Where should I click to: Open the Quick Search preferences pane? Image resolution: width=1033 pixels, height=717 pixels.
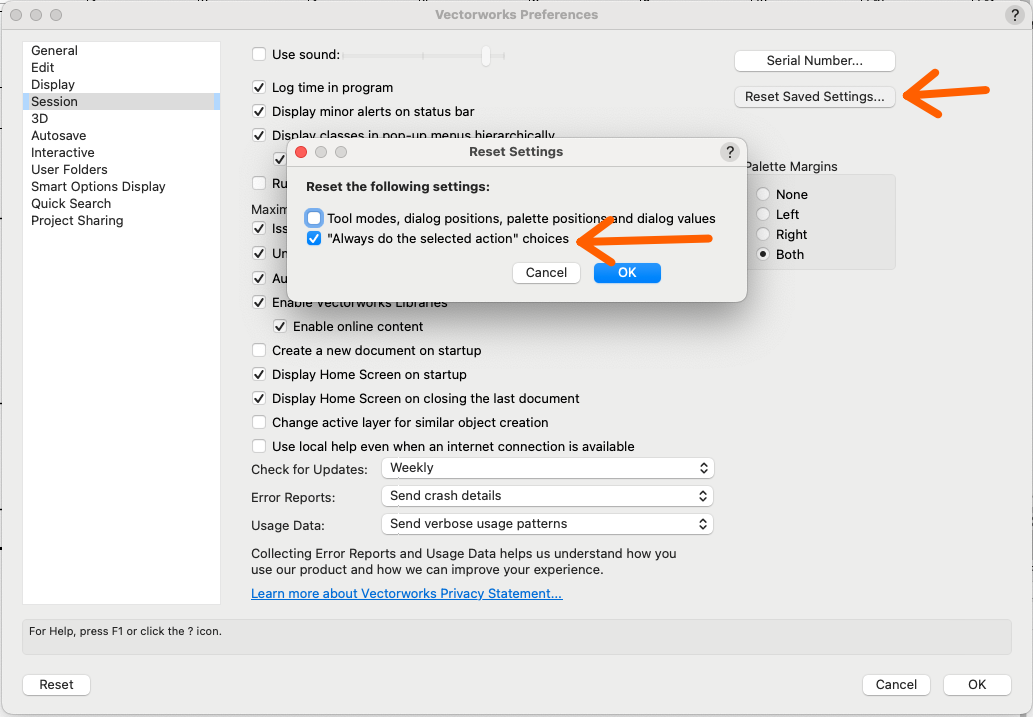pos(71,203)
